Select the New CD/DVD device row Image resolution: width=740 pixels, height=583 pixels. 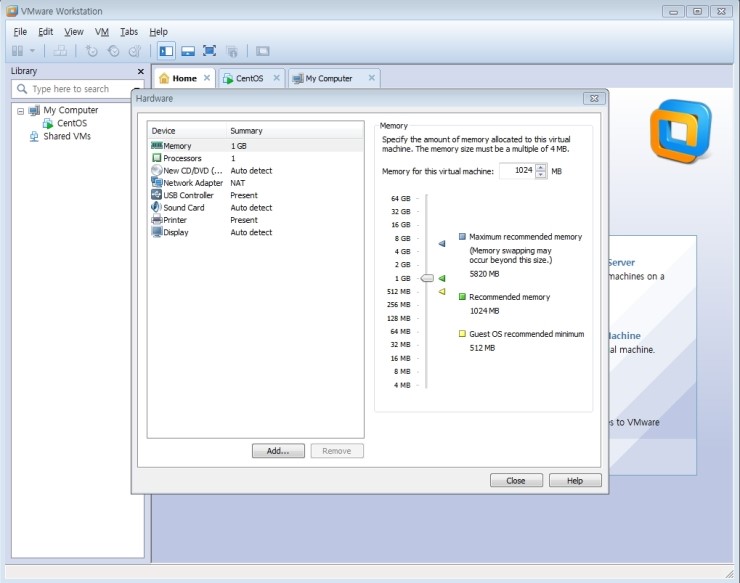pyautogui.click(x=256, y=170)
